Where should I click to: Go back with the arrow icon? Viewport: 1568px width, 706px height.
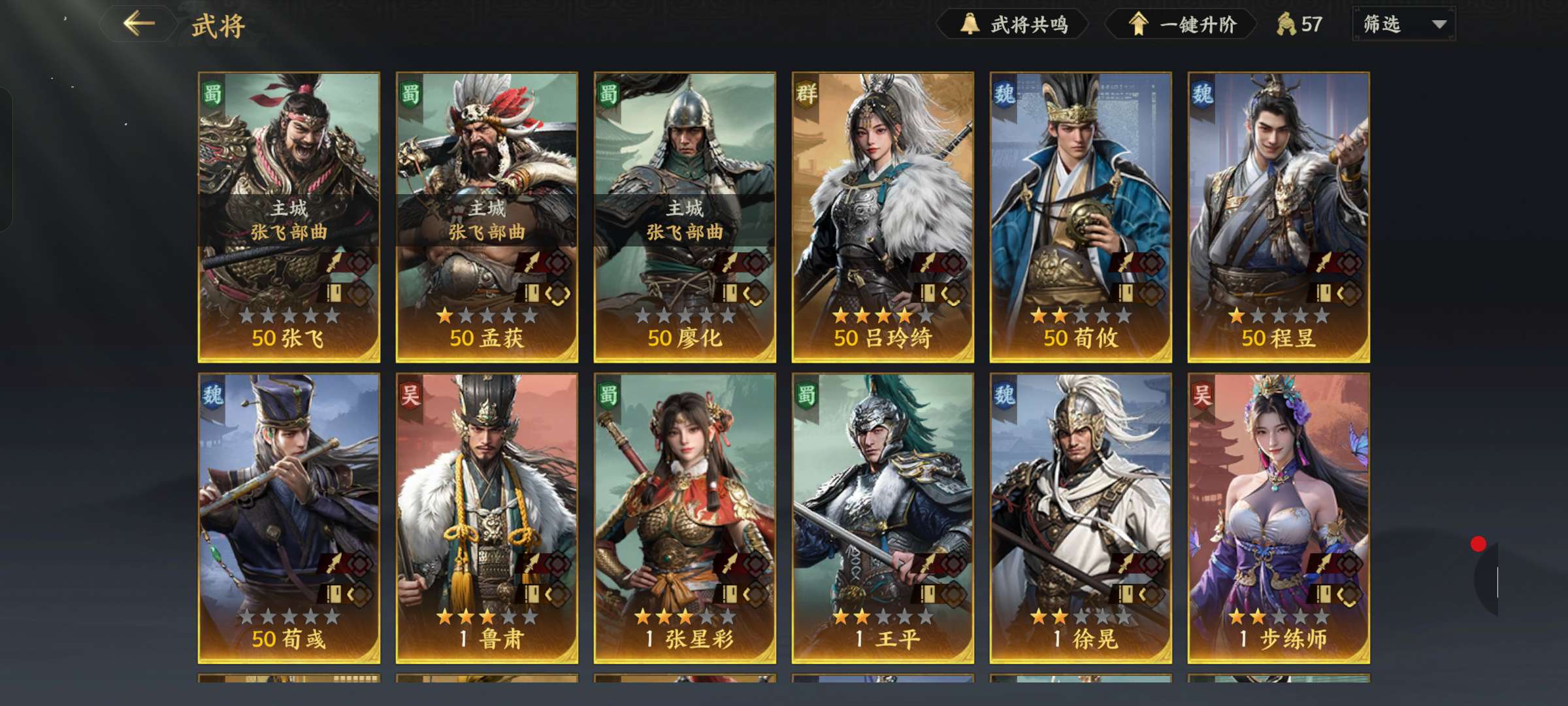(x=139, y=24)
